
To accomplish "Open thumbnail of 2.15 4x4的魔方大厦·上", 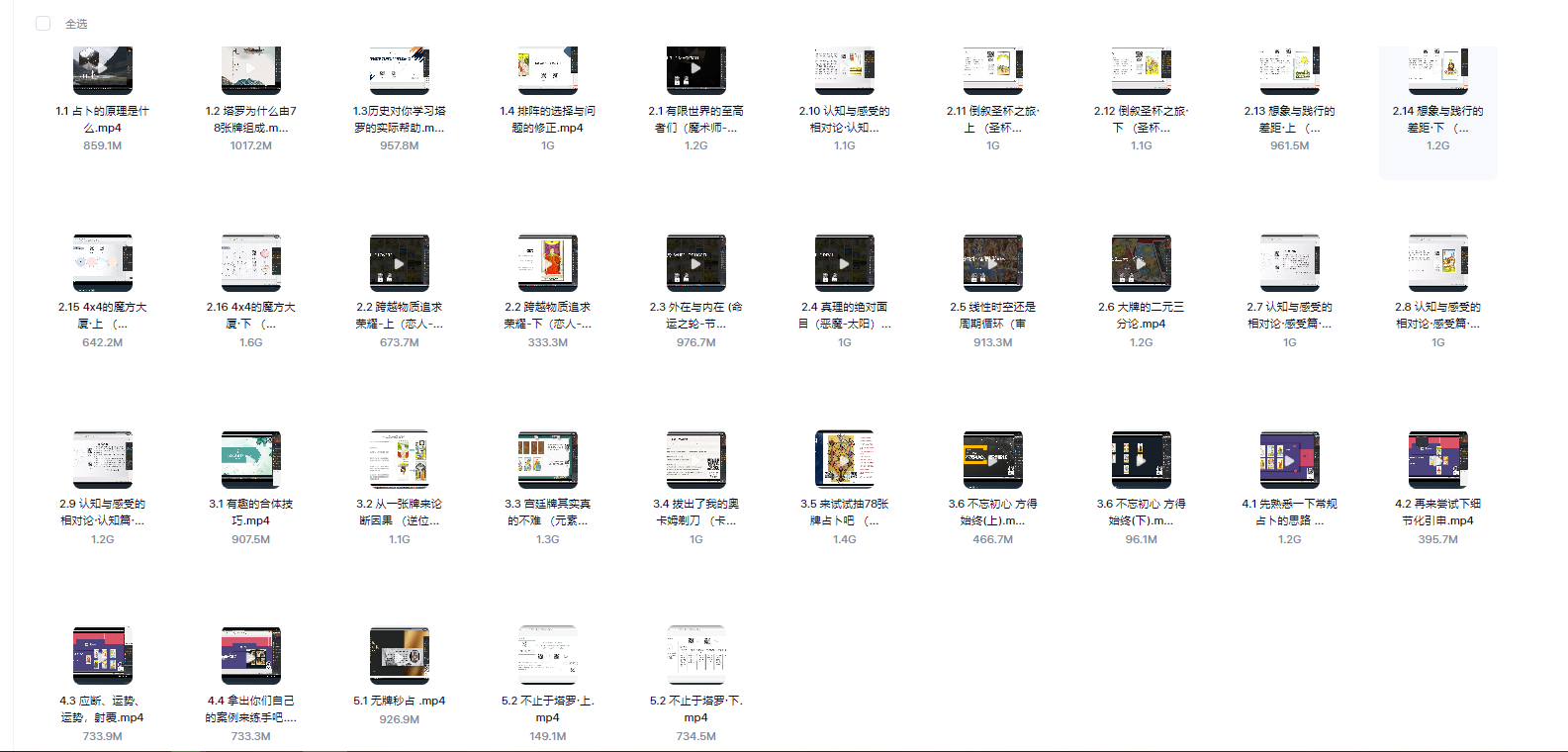I will click(103, 263).
